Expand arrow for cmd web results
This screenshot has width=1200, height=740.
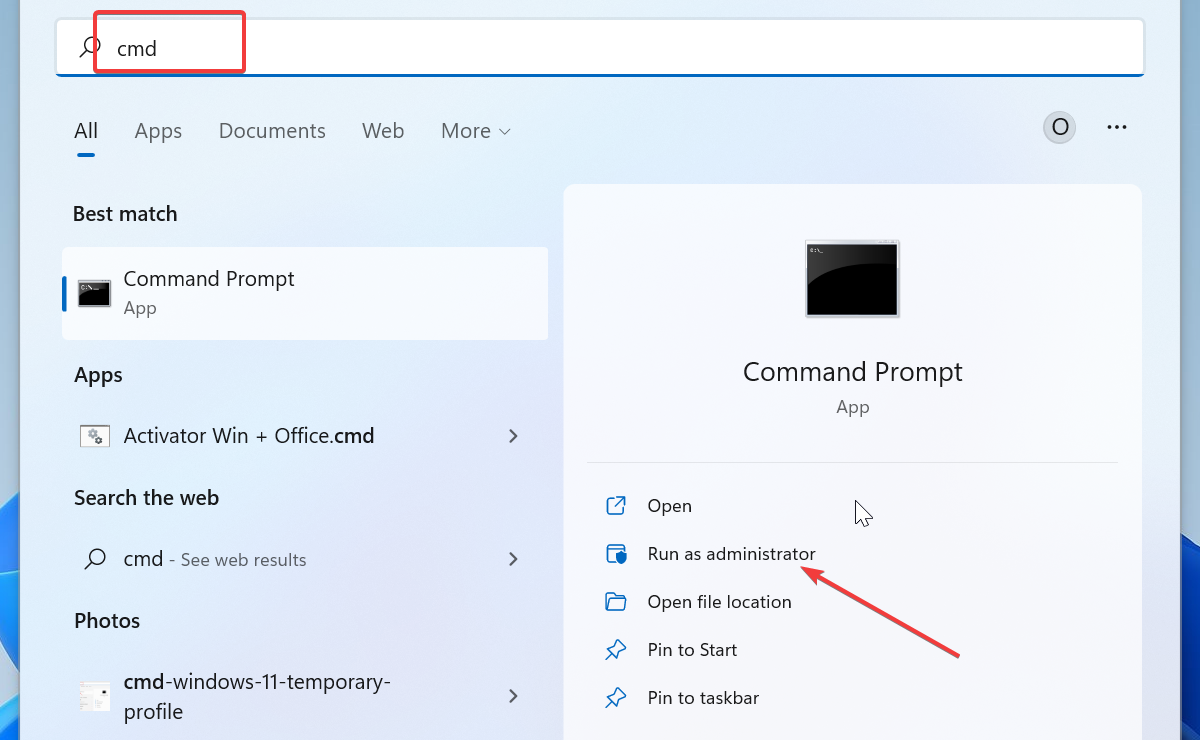513,559
